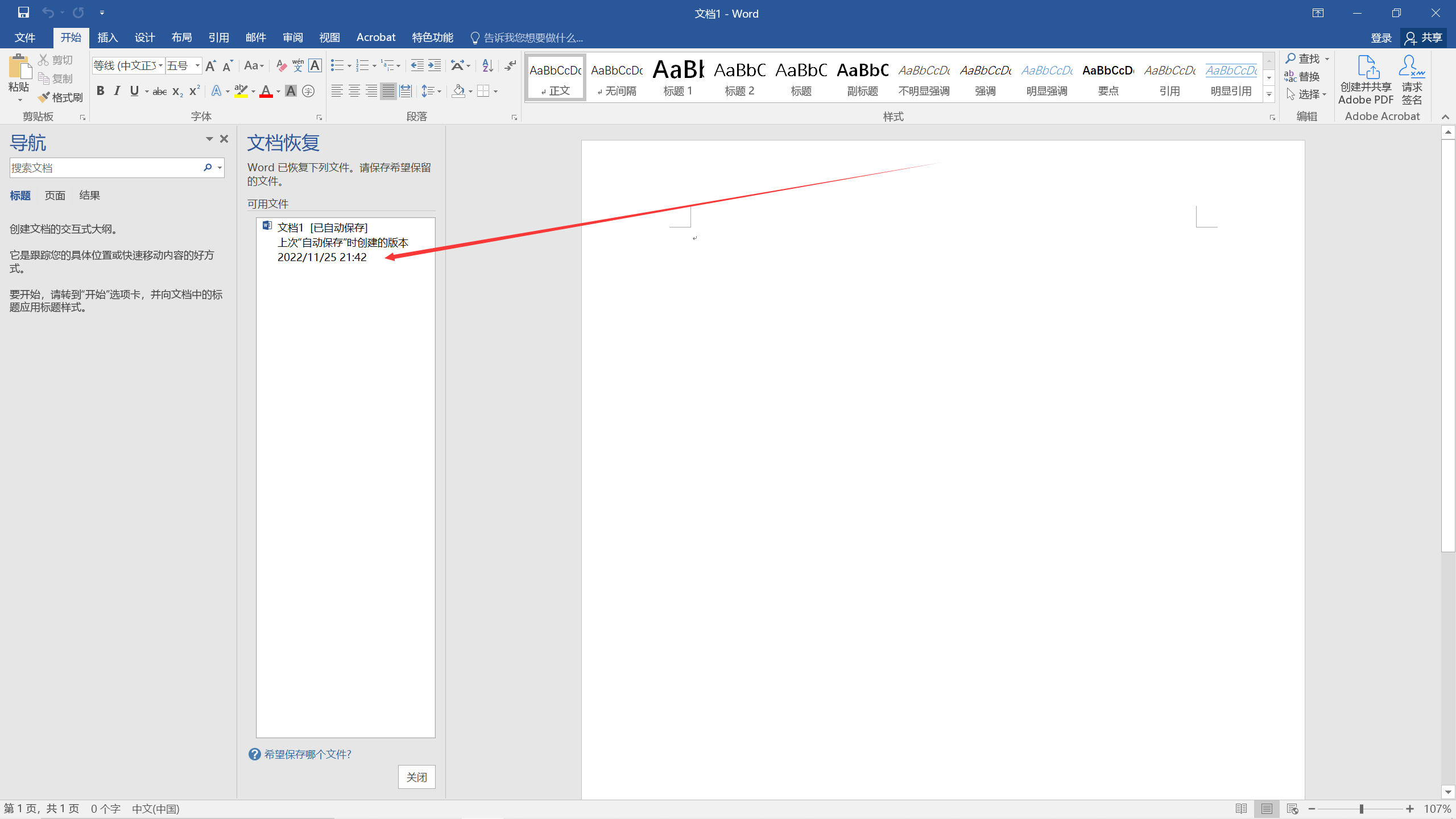Open the numbering list dropdown arrow

(x=374, y=66)
